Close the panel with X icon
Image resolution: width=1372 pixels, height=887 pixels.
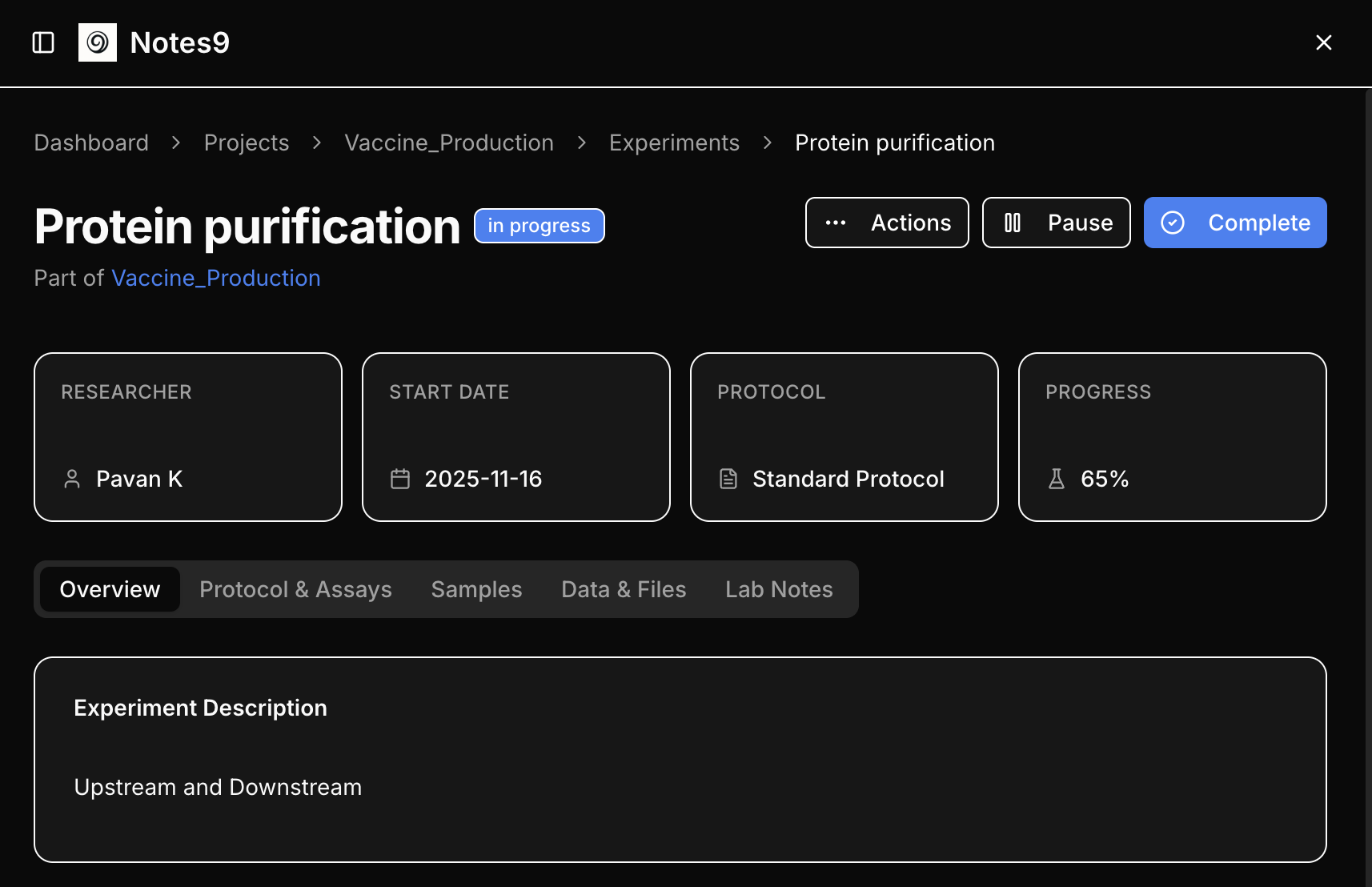[x=1324, y=42]
